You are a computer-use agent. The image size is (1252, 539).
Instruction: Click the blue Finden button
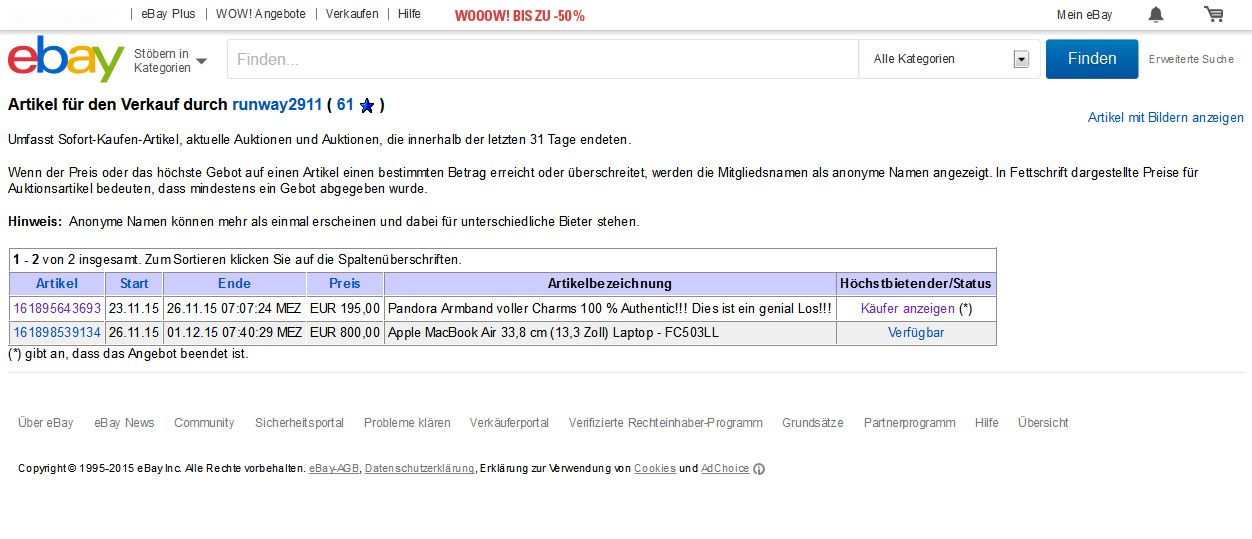tap(1092, 59)
